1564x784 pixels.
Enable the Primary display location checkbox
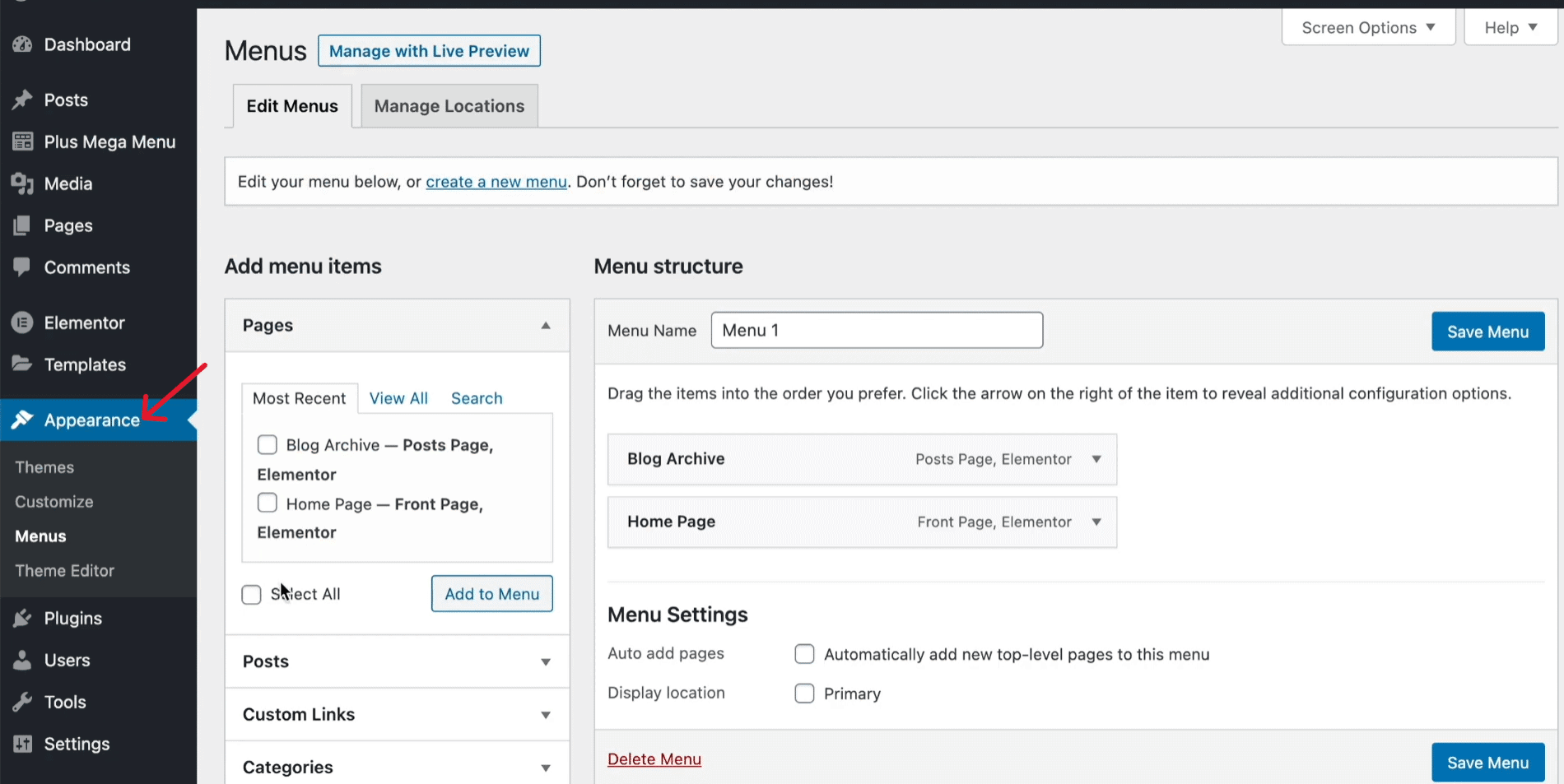coord(804,694)
